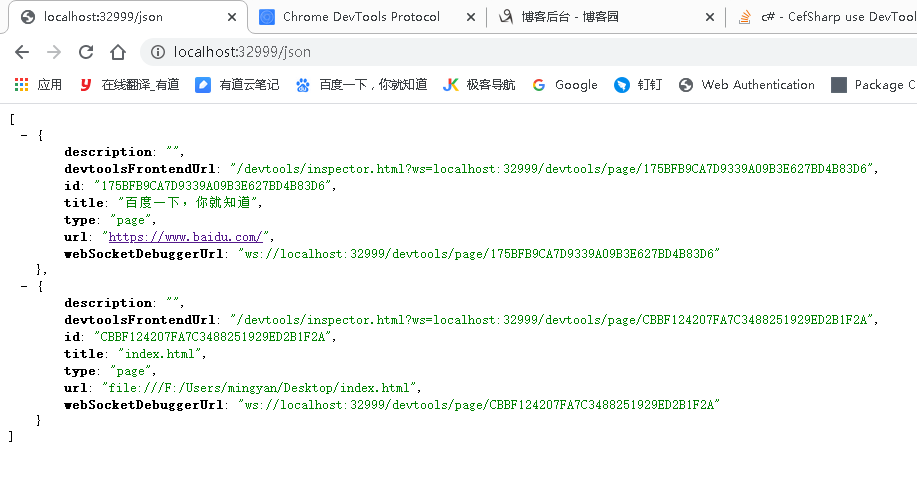Screen dimensions: 917x485
Task: Open the 钉钉 DingTalk bookmark icon
Action: (622, 85)
